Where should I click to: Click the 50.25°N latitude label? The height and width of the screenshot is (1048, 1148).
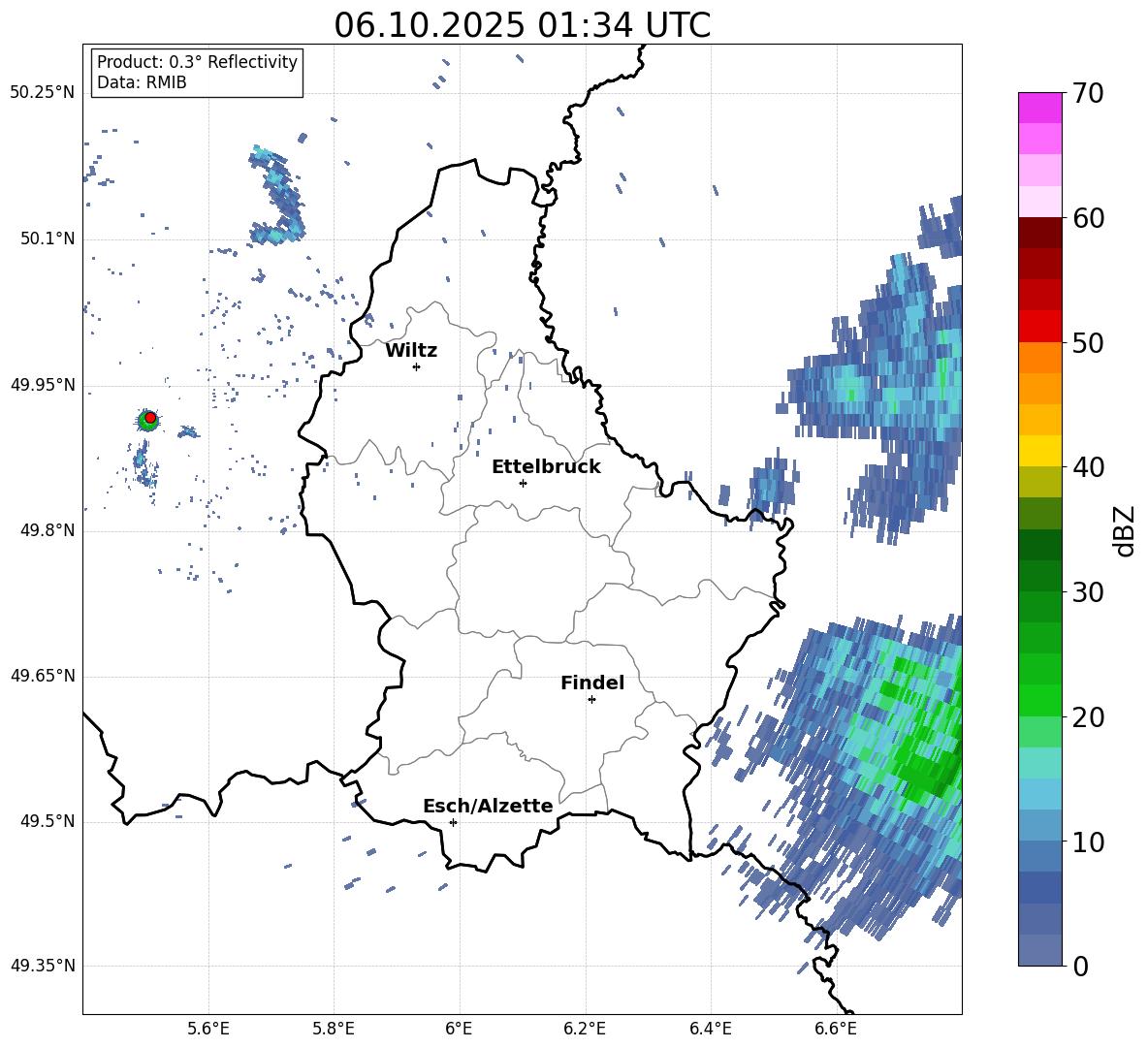click(x=43, y=93)
